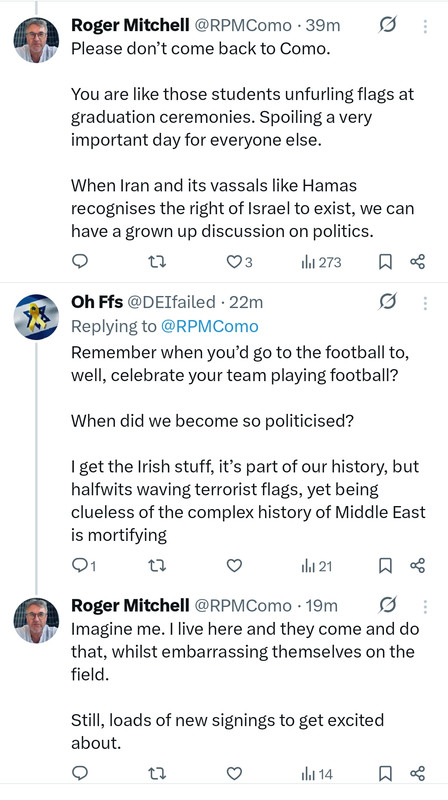View the 14 views analytics on last tweet
The width and height of the screenshot is (448, 800).
[x=317, y=773]
